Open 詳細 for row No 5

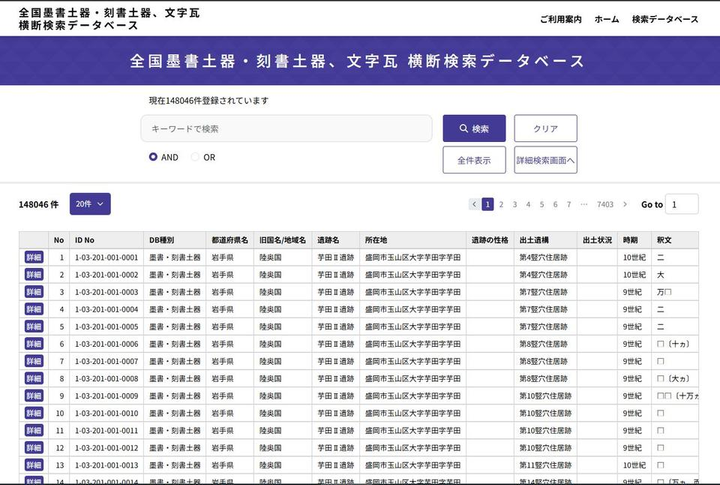(34, 327)
